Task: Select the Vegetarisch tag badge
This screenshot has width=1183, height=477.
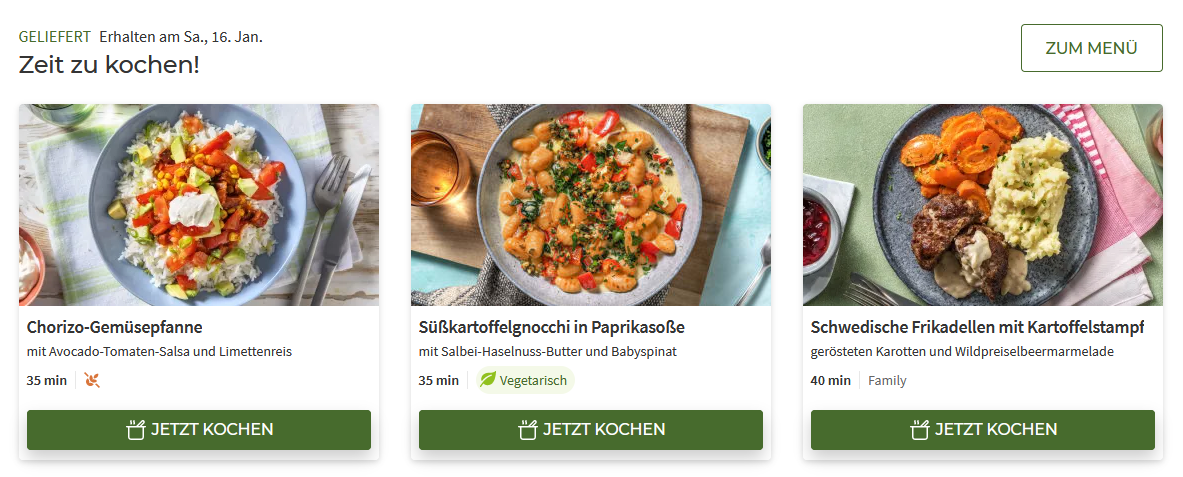Action: [525, 380]
